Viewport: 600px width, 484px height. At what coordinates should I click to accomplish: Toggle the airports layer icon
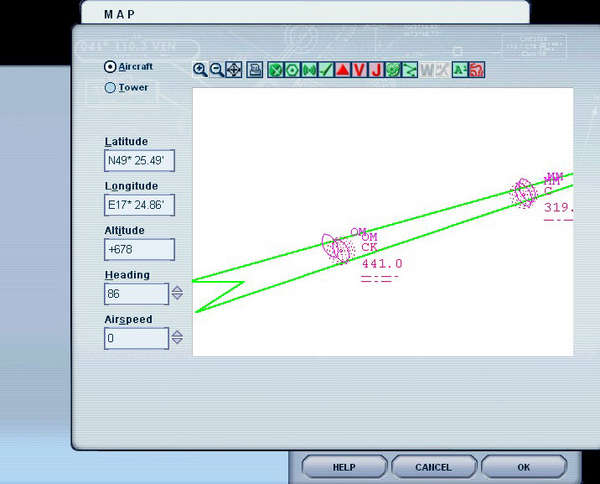(276, 70)
